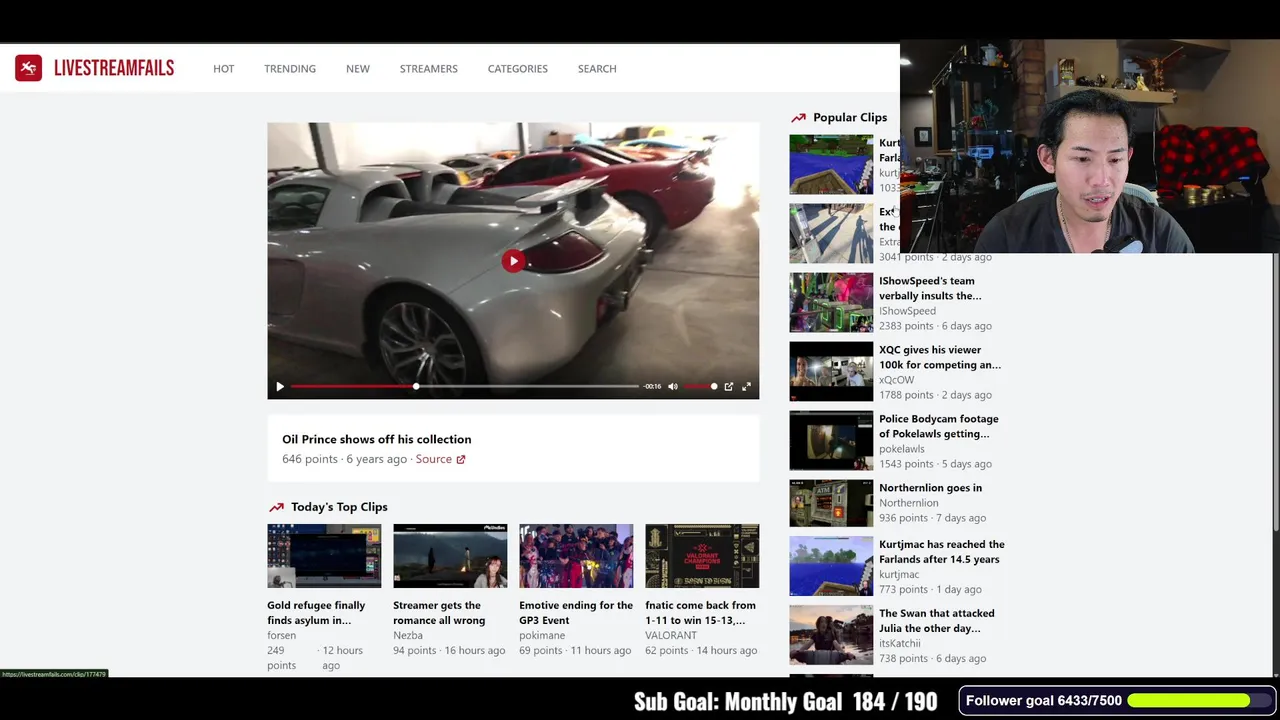The image size is (1280, 720).
Task: Click the Today's Top Clips trending arrow icon
Action: tap(276, 507)
